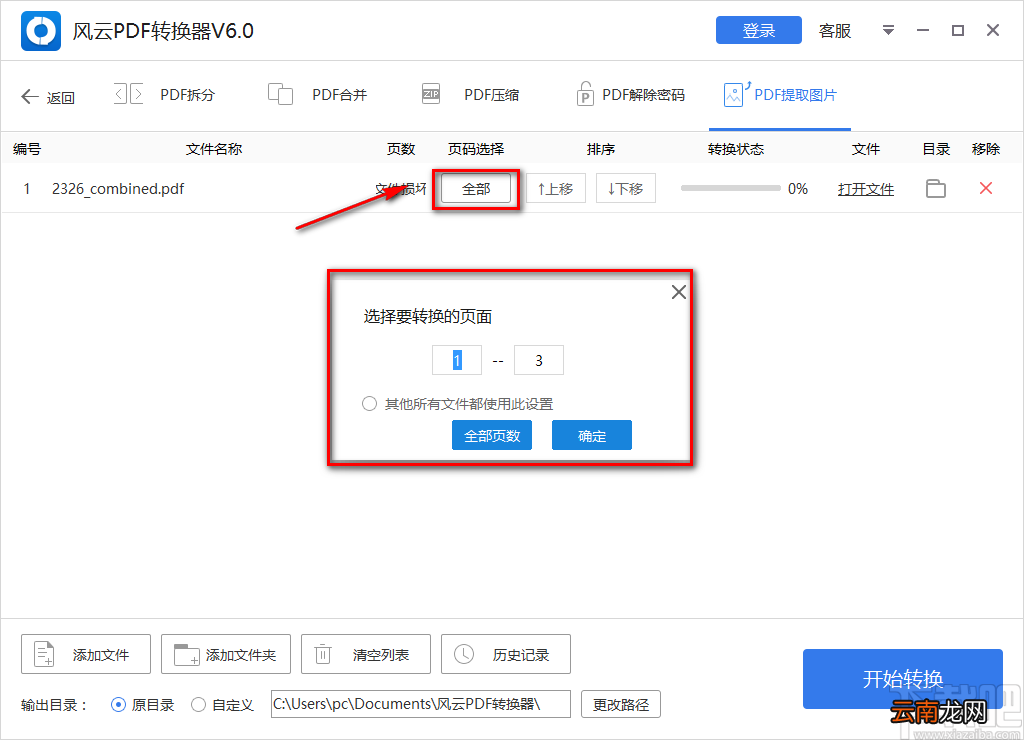
Task: Click the 打开文件 link
Action: pyautogui.click(x=865, y=189)
